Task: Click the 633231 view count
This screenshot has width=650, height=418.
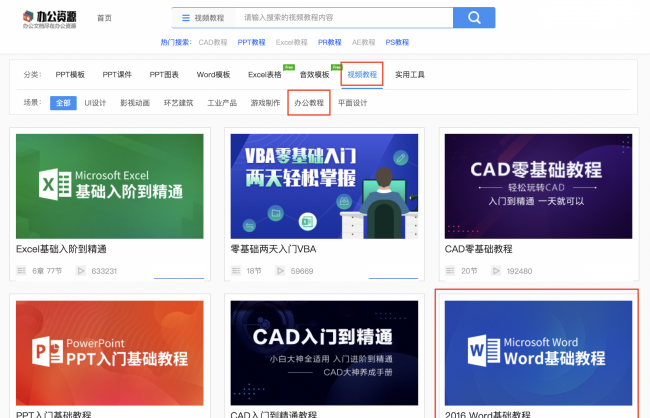Action: tap(104, 271)
